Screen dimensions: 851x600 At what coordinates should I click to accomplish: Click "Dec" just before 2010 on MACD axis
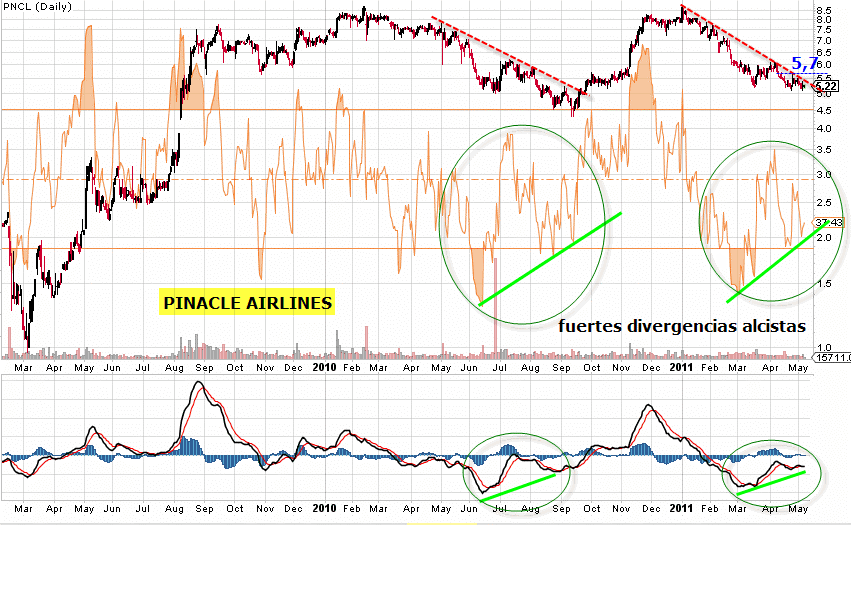click(x=293, y=508)
